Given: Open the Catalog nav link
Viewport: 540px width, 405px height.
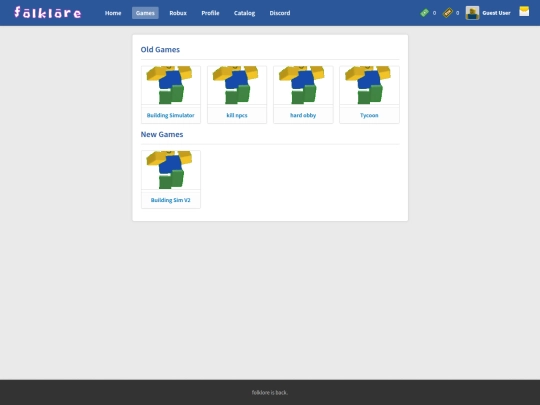Looking at the screenshot, I should 245,13.
